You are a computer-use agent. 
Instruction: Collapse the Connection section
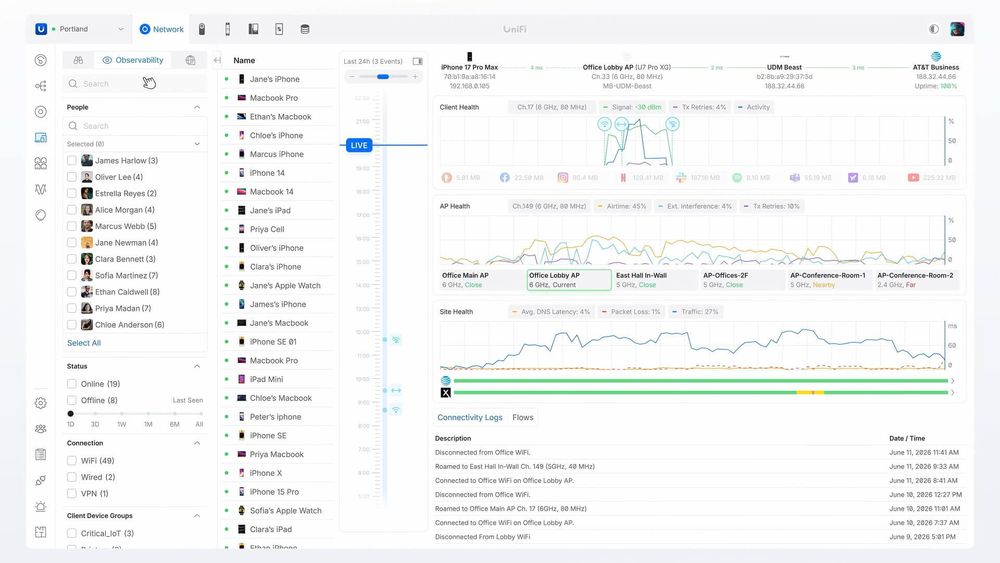pyautogui.click(x=197, y=443)
